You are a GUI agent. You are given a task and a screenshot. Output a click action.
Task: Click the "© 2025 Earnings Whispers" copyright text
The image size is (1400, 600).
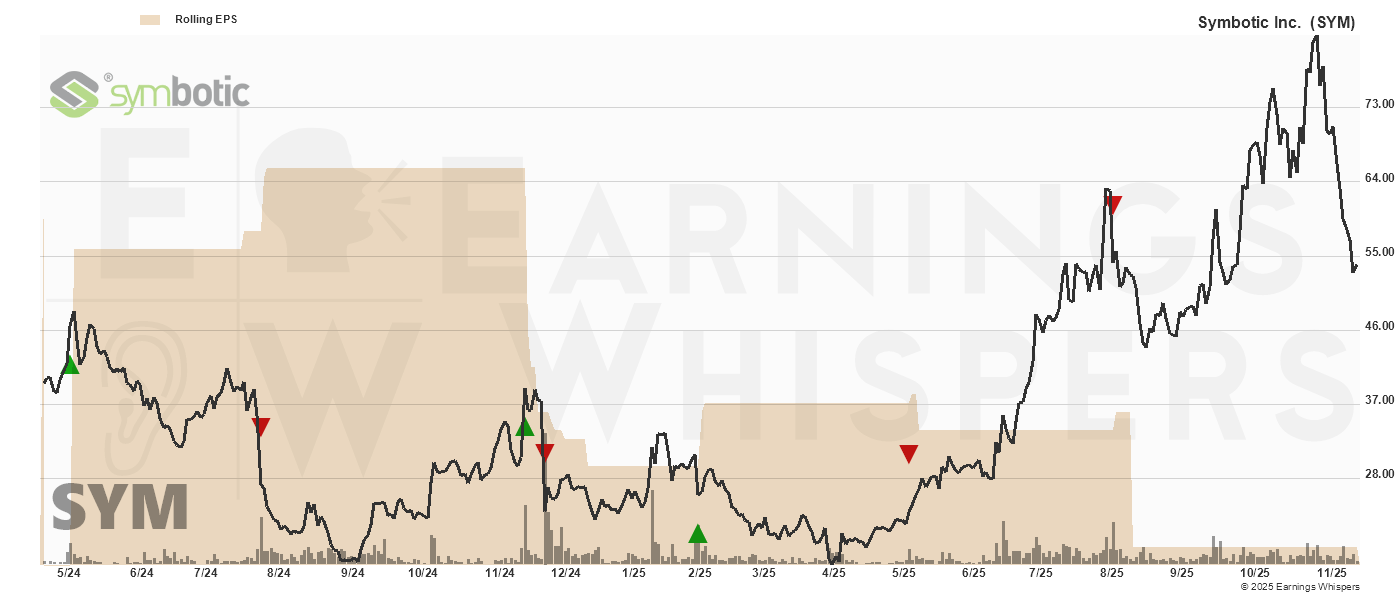point(1300,587)
